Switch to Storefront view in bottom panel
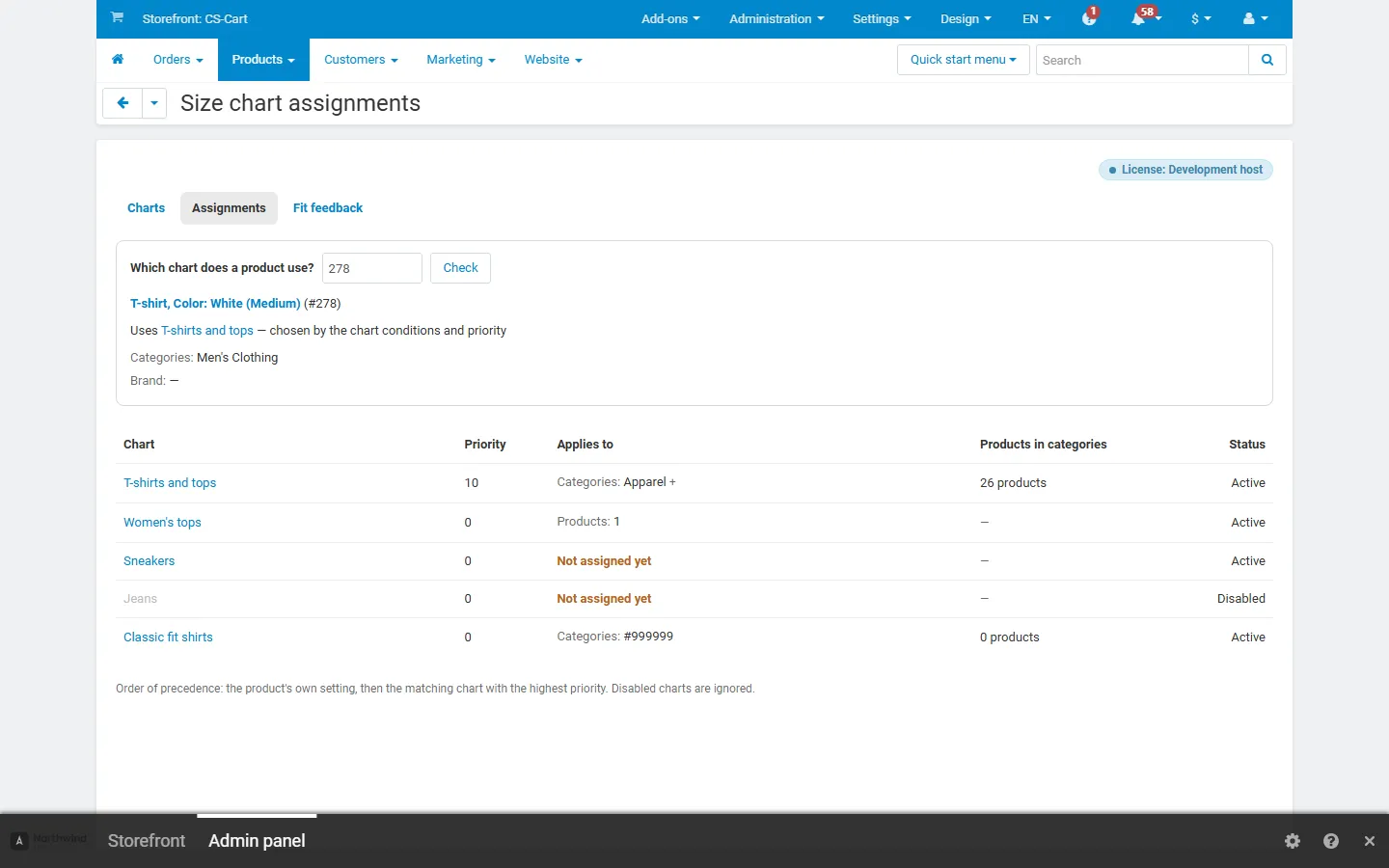 147,841
